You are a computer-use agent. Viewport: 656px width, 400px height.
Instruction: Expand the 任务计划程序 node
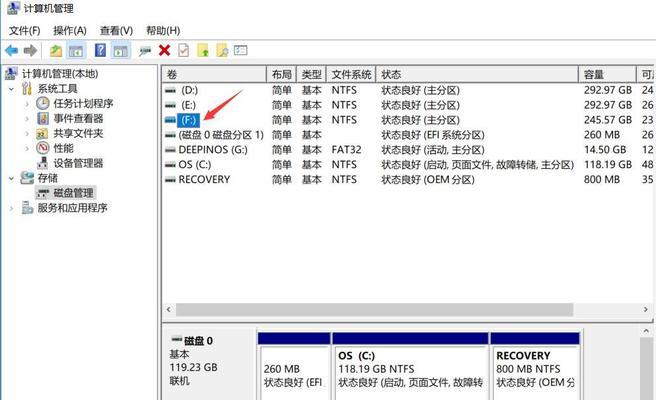pos(27,104)
